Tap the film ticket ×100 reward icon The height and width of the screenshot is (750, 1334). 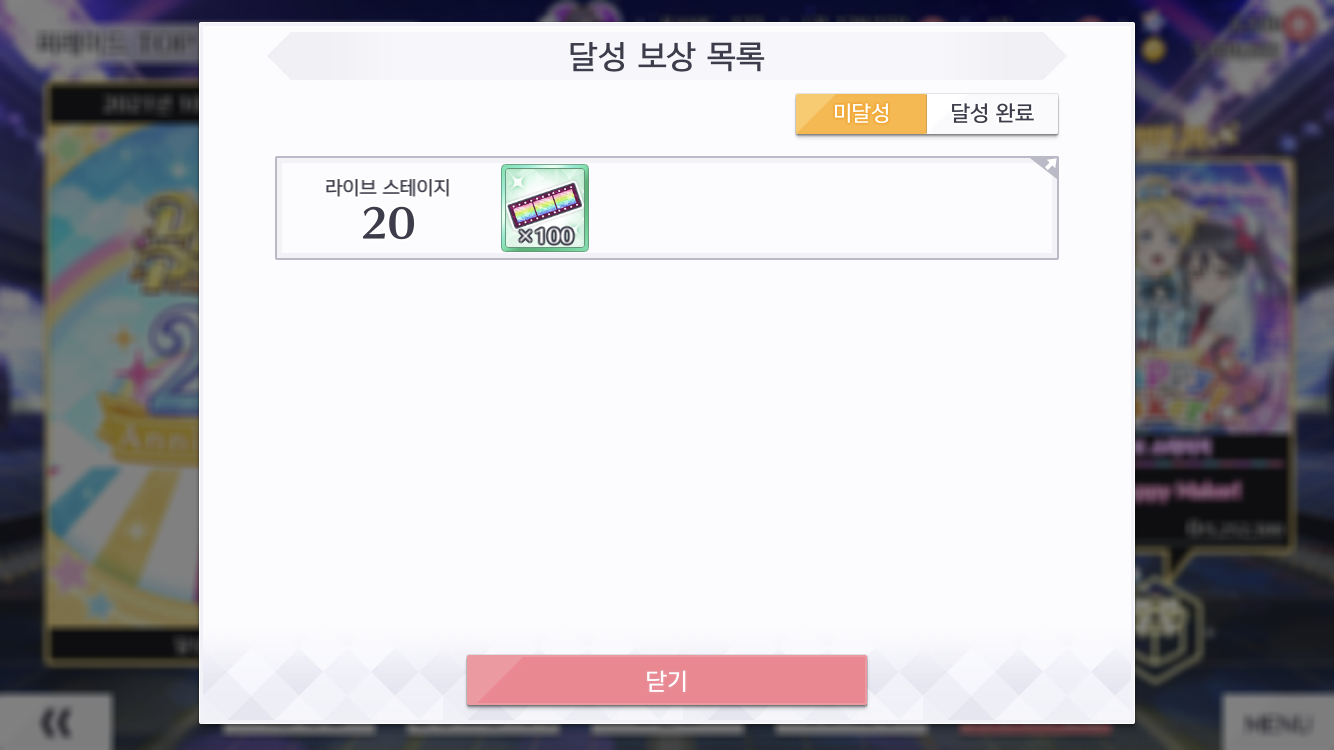point(545,208)
